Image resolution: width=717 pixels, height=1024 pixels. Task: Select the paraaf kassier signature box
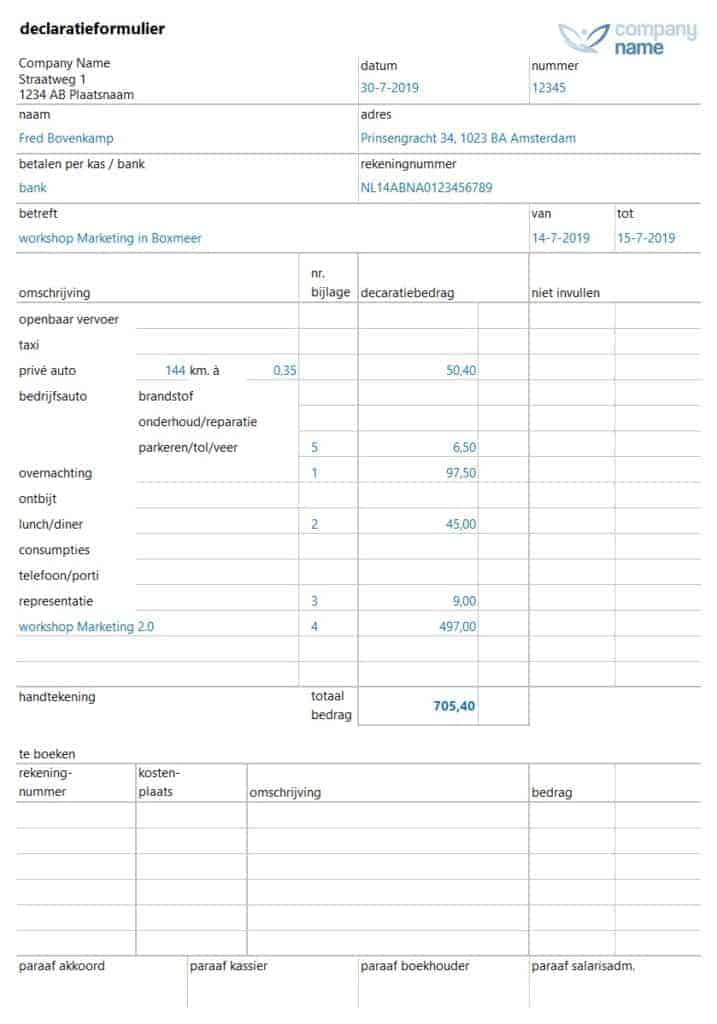point(272,983)
